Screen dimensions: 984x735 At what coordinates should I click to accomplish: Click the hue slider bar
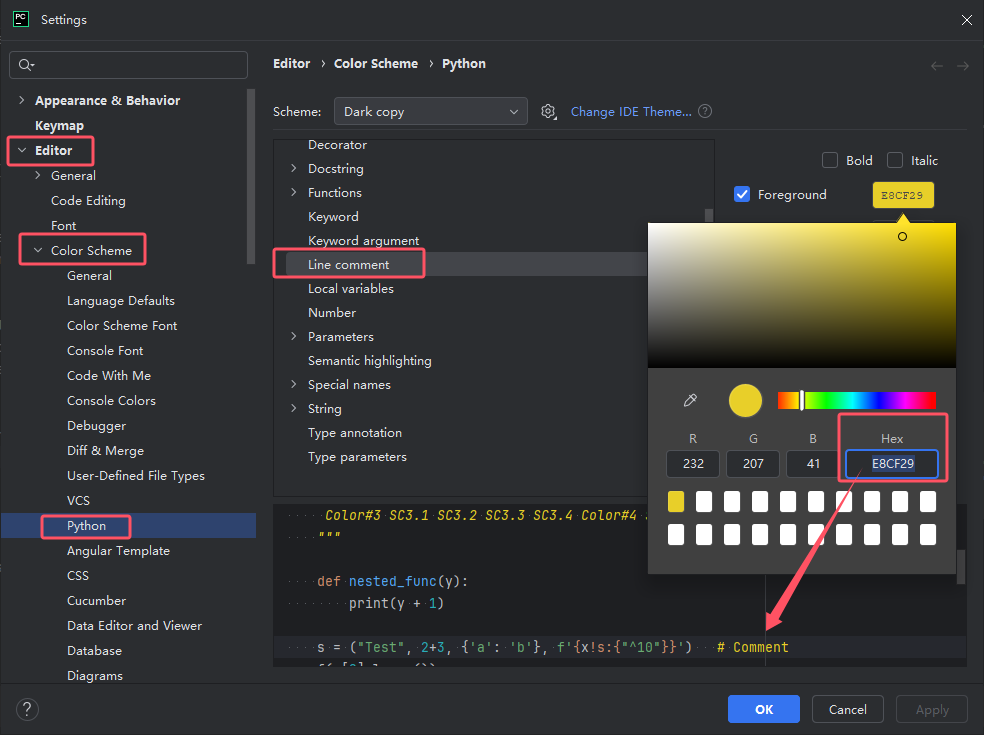[x=857, y=400]
